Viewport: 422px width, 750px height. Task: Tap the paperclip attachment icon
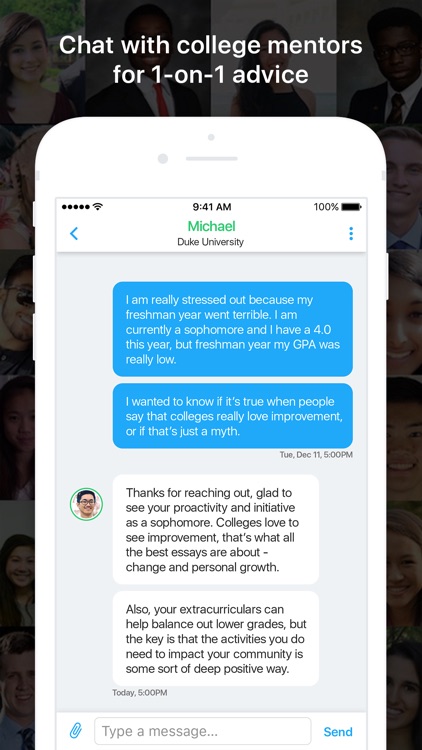[76, 731]
